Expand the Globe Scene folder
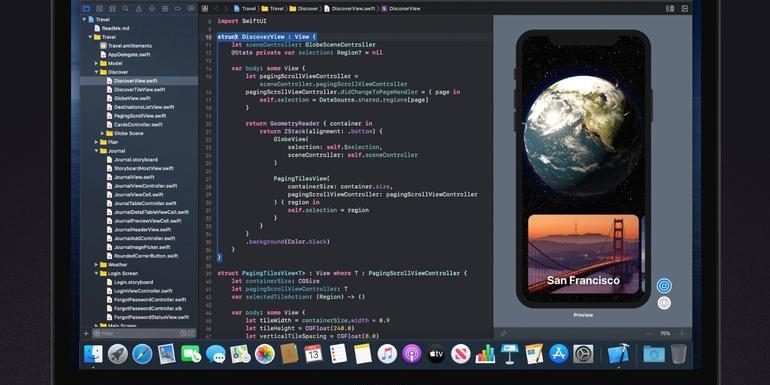The width and height of the screenshot is (770, 385). 103,133
